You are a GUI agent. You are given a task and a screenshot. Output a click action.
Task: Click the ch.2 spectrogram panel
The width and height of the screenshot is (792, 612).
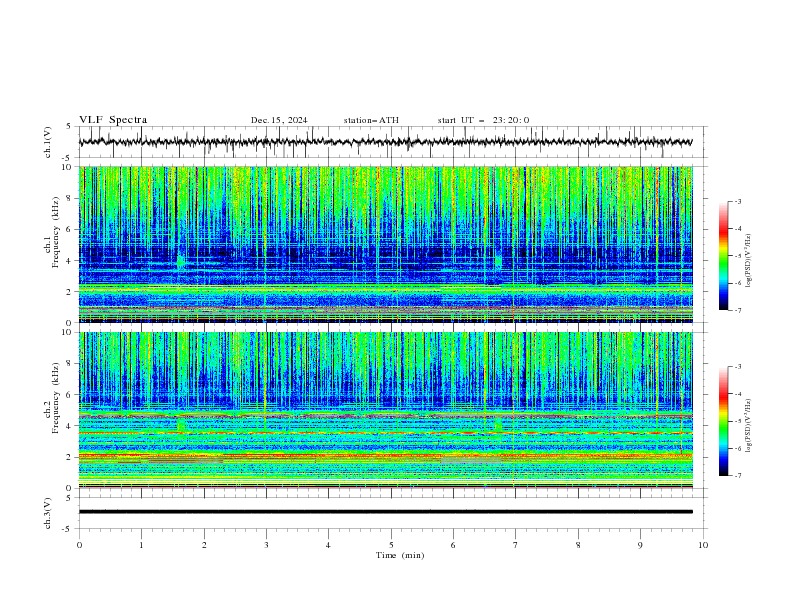pos(386,410)
